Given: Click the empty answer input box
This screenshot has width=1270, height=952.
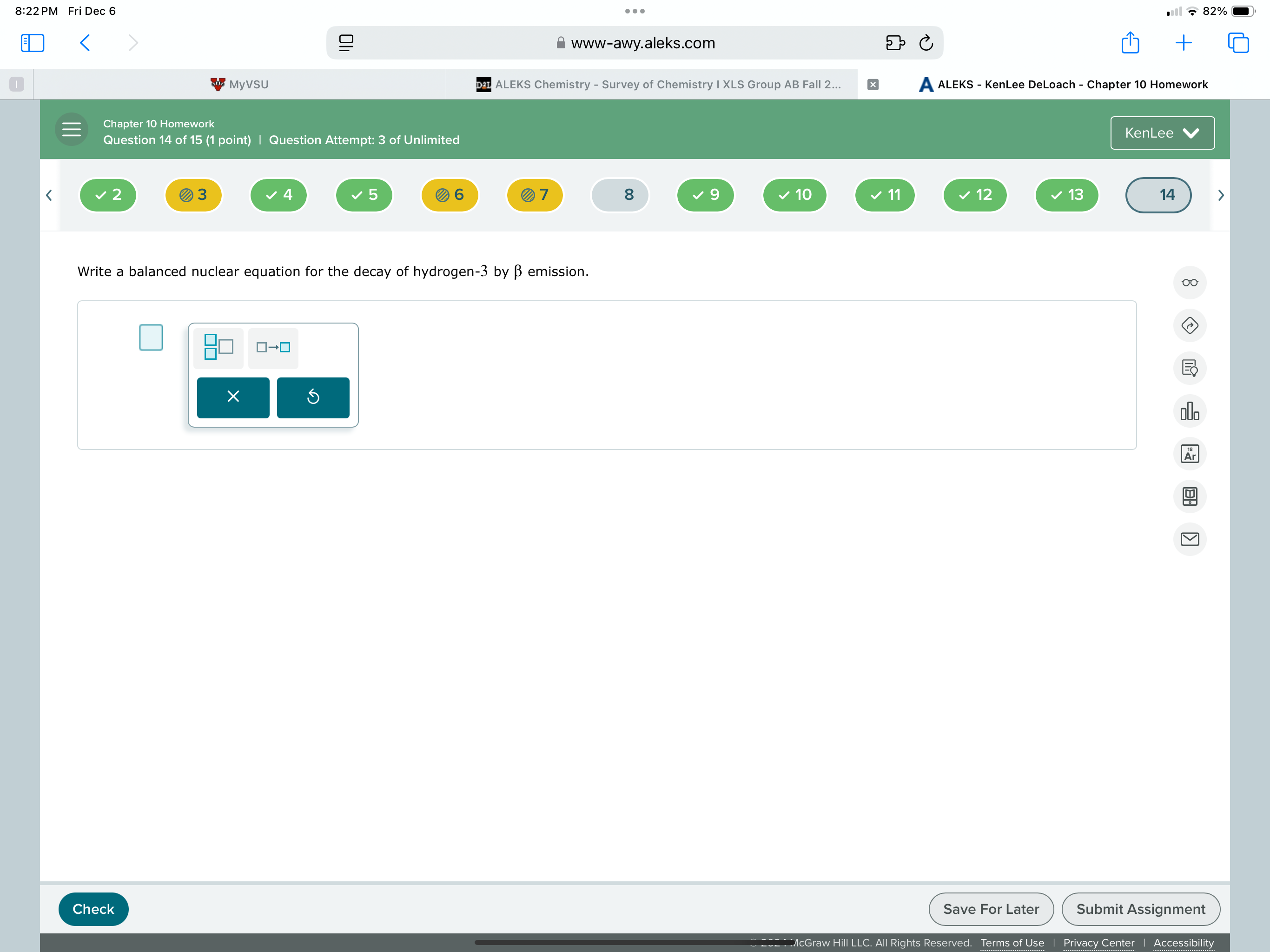Looking at the screenshot, I should [151, 337].
